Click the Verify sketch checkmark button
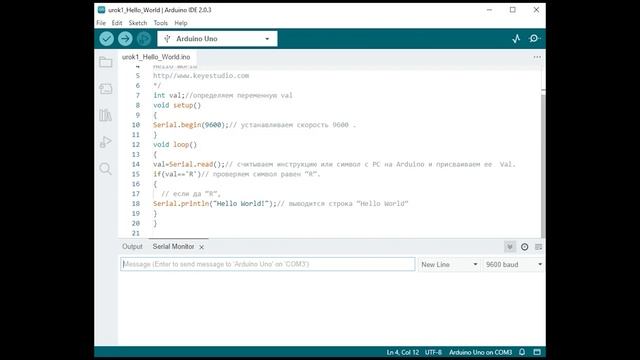 pyautogui.click(x=107, y=39)
